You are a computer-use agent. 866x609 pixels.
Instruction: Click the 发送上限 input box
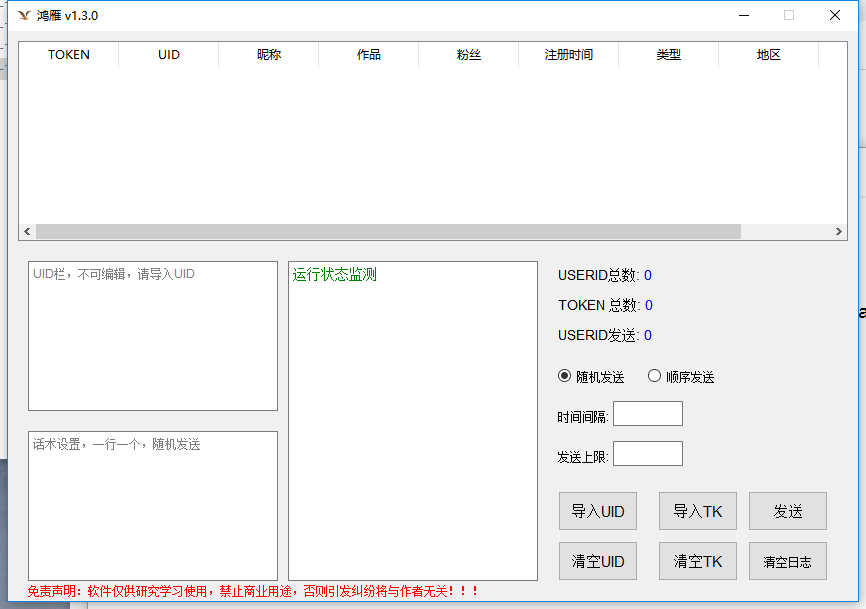coord(647,454)
